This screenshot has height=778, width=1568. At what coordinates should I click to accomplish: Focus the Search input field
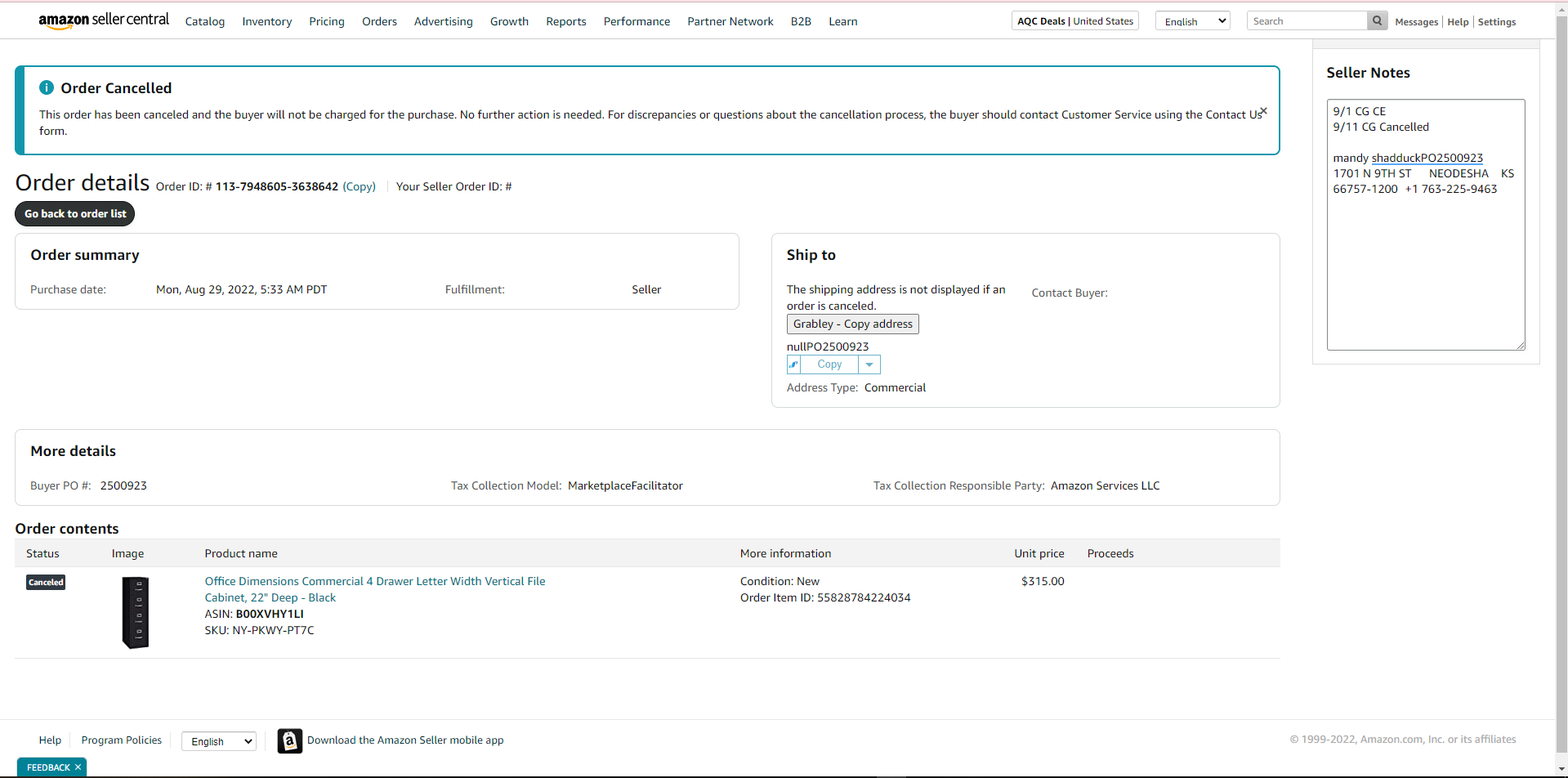(1307, 21)
